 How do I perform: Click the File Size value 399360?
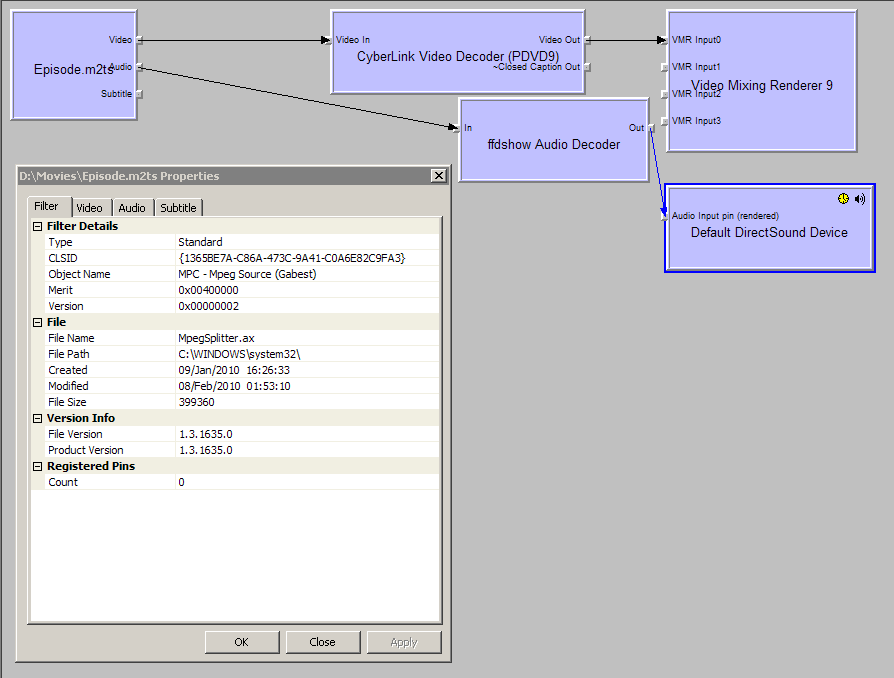click(196, 402)
